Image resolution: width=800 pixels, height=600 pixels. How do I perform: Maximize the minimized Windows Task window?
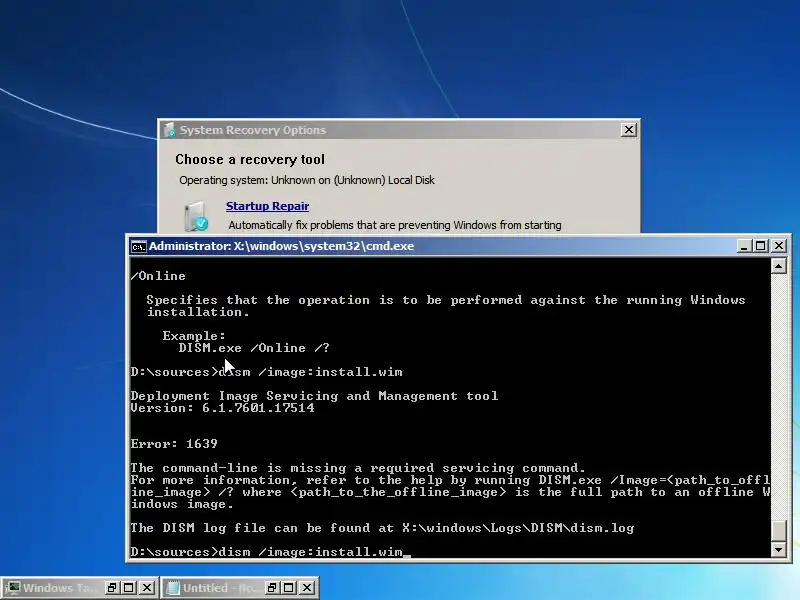pos(129,588)
